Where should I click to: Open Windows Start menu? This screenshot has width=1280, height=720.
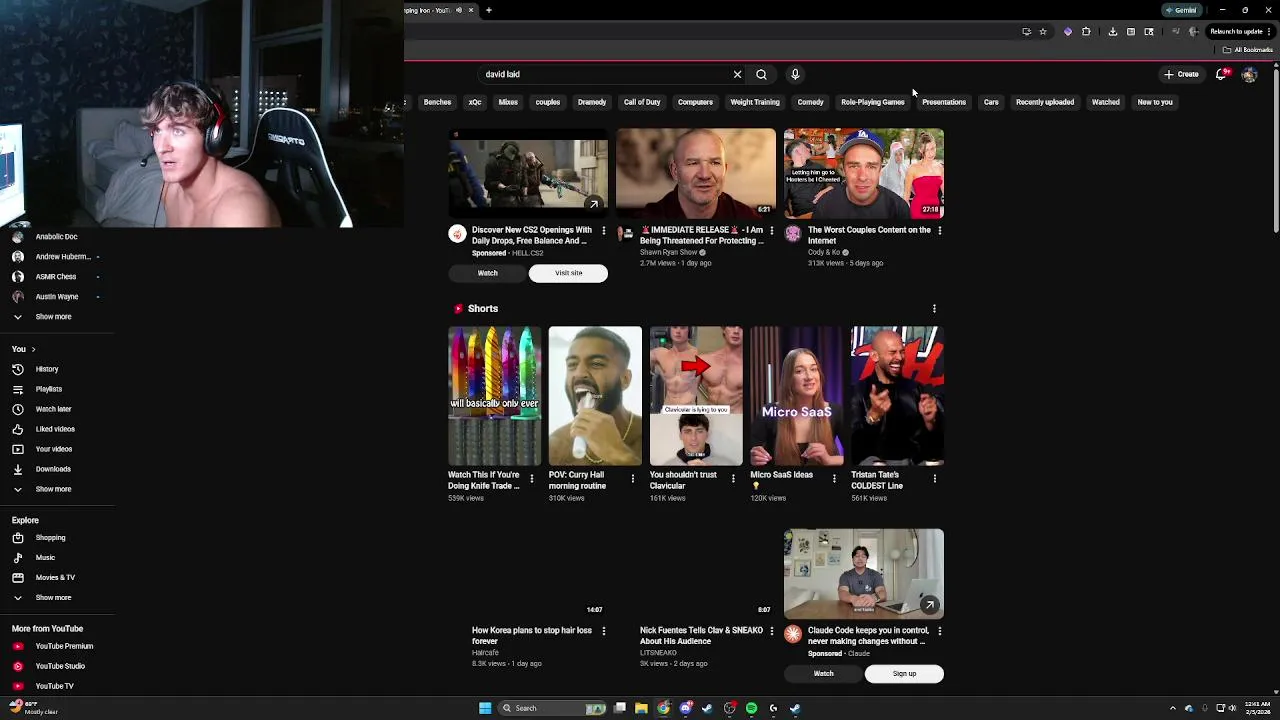click(x=485, y=708)
